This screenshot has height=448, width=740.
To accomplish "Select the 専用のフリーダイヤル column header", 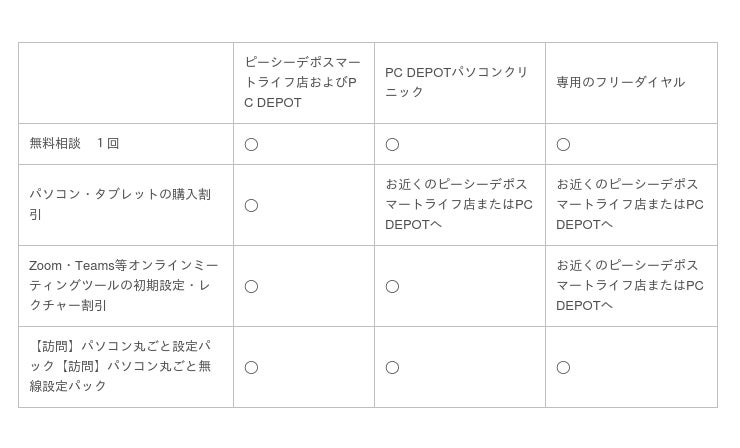I will click(x=620, y=82).
